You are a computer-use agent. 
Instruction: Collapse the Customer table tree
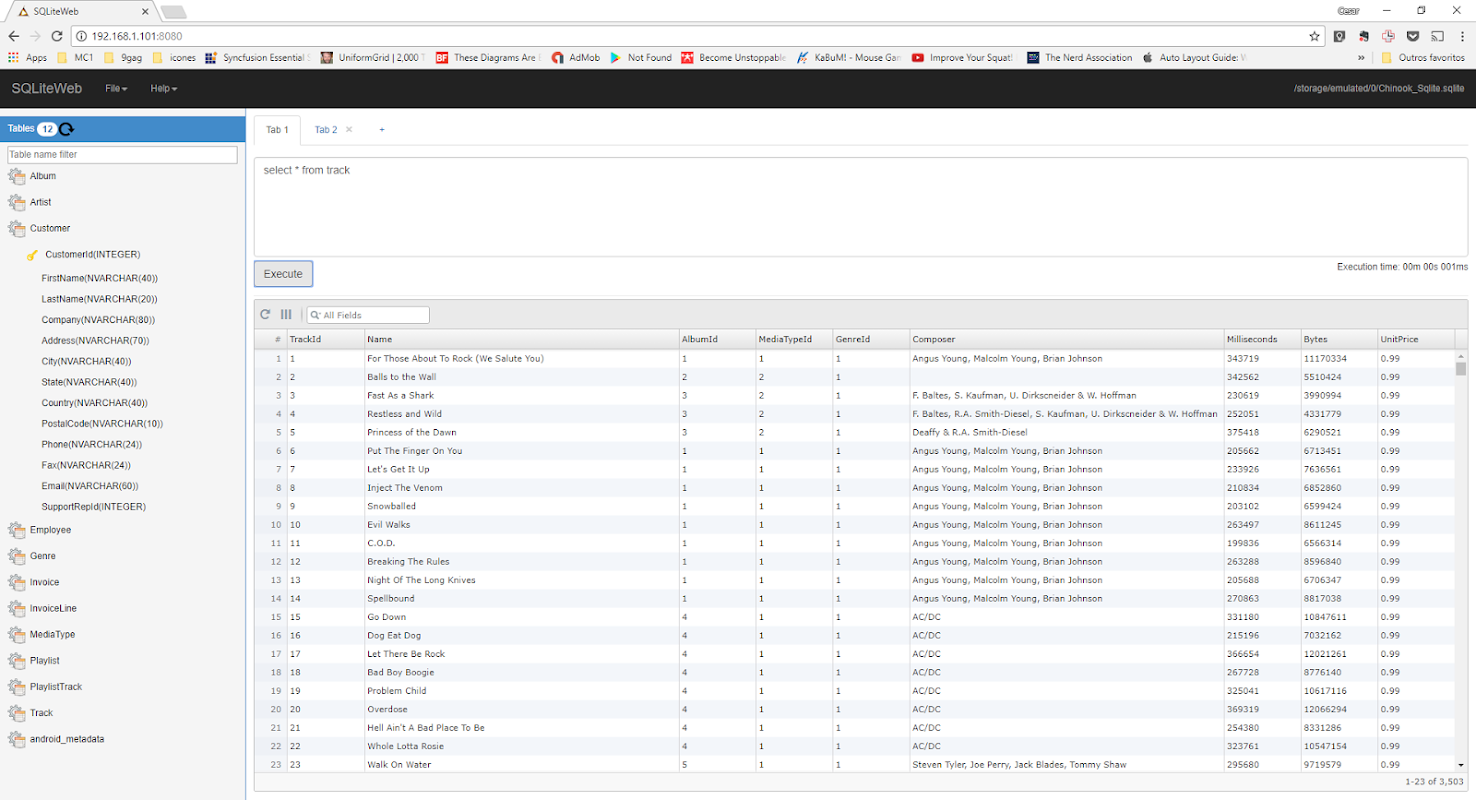tap(38, 228)
